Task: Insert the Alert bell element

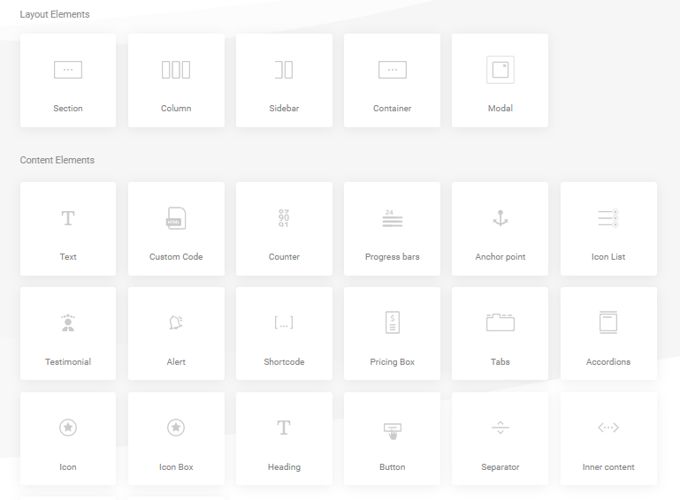Action: pyautogui.click(x=176, y=322)
